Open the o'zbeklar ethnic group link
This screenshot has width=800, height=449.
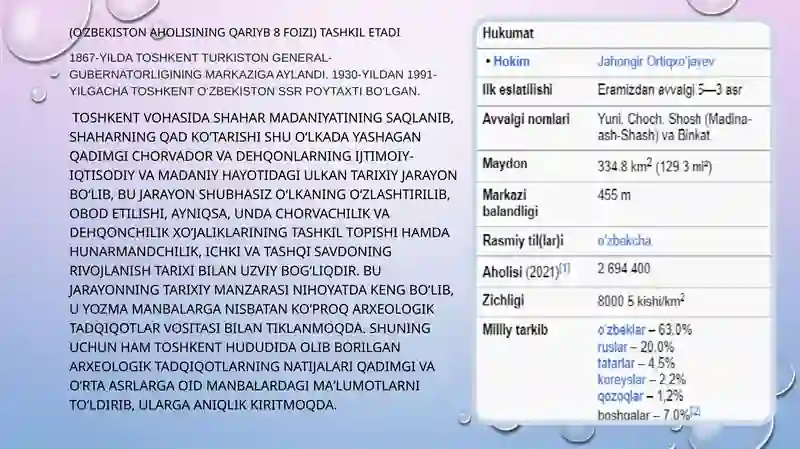coord(621,330)
